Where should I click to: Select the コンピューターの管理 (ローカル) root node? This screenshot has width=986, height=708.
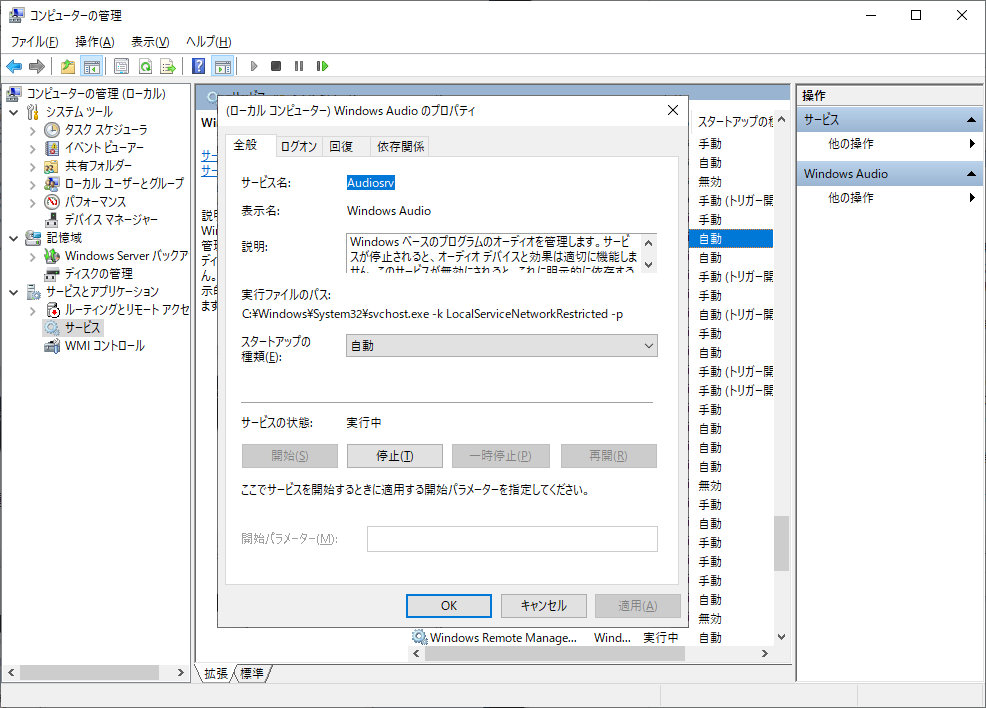click(x=96, y=94)
